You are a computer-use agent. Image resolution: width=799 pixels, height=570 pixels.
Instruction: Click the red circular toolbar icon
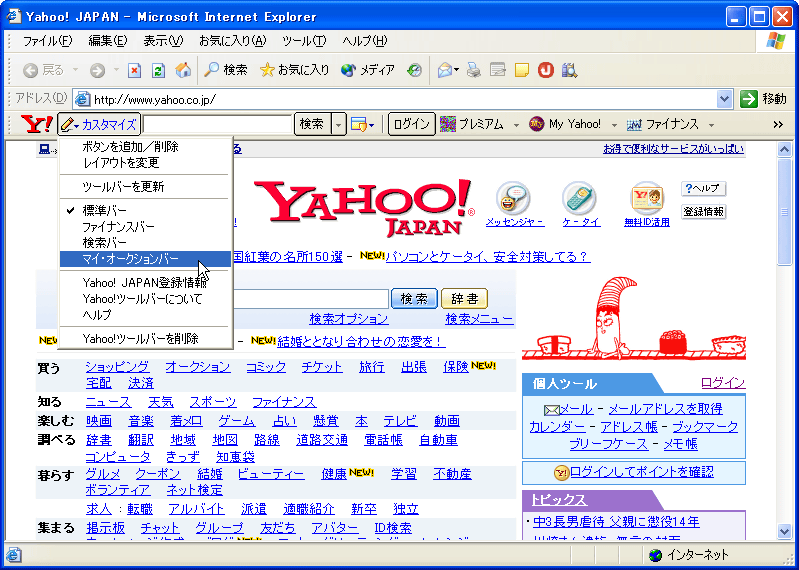546,70
